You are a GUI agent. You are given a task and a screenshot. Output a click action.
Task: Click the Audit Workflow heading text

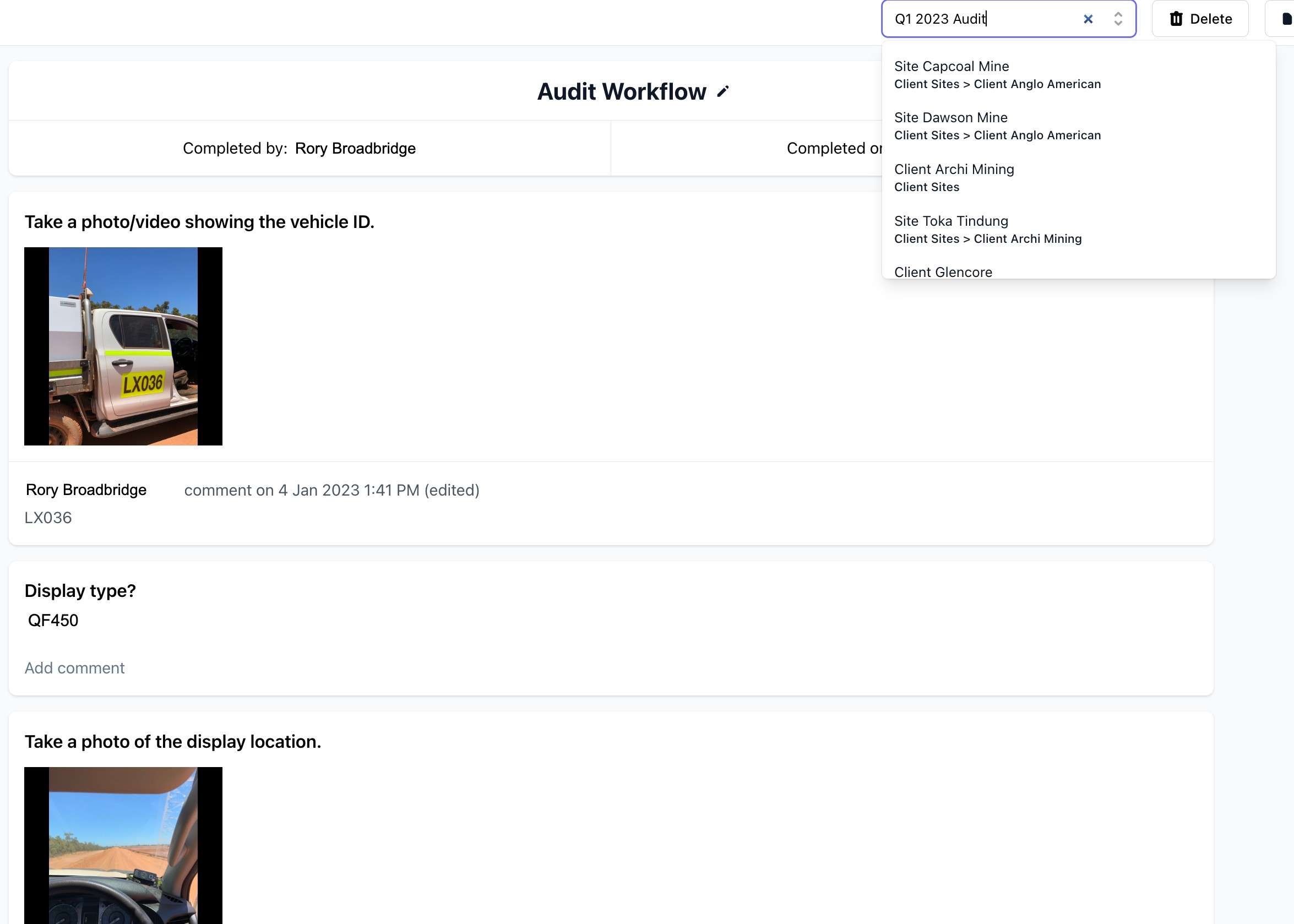pyautogui.click(x=621, y=91)
